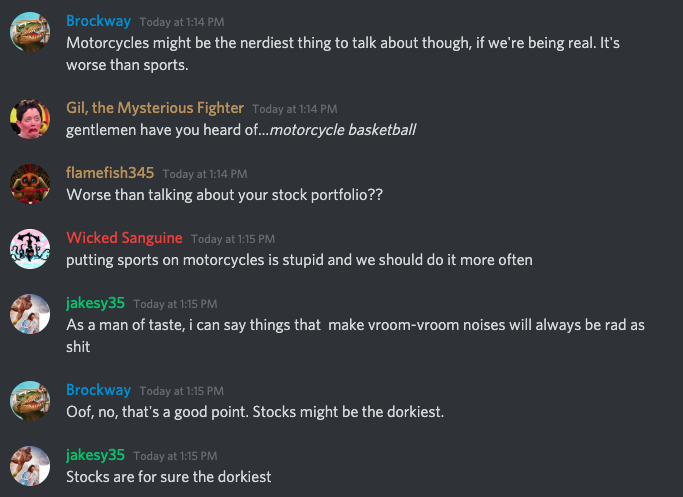The width and height of the screenshot is (683, 497).
Task: Click Wicked Sanguine's pink avatar
Action: click(x=30, y=249)
